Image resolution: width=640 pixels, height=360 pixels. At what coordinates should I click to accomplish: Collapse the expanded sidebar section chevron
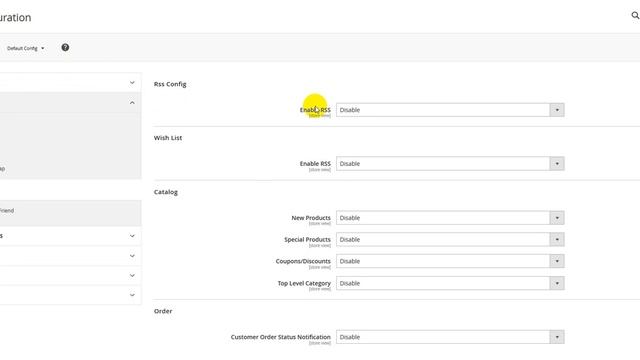pos(132,102)
